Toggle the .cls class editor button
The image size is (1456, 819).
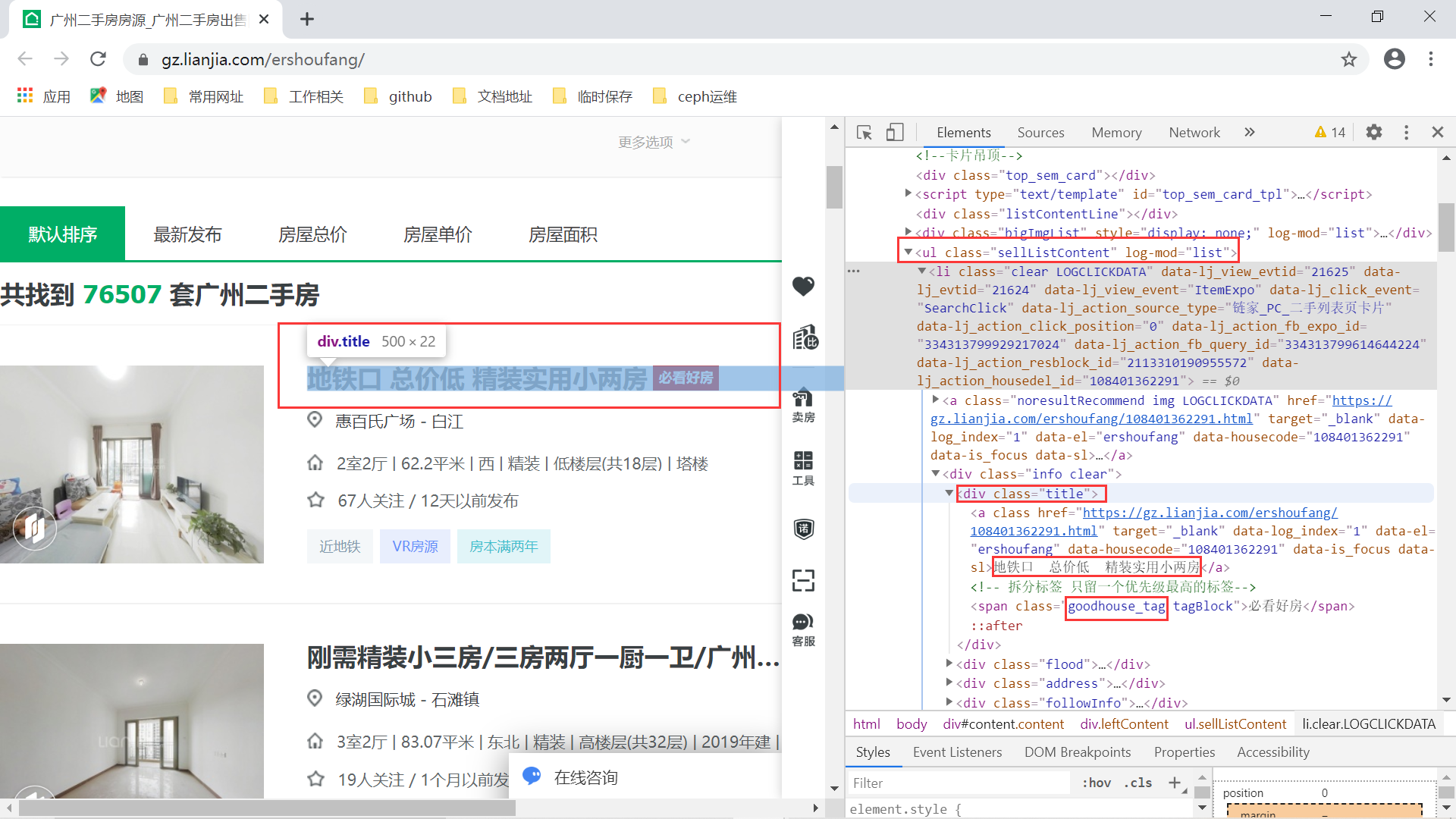tap(1139, 783)
